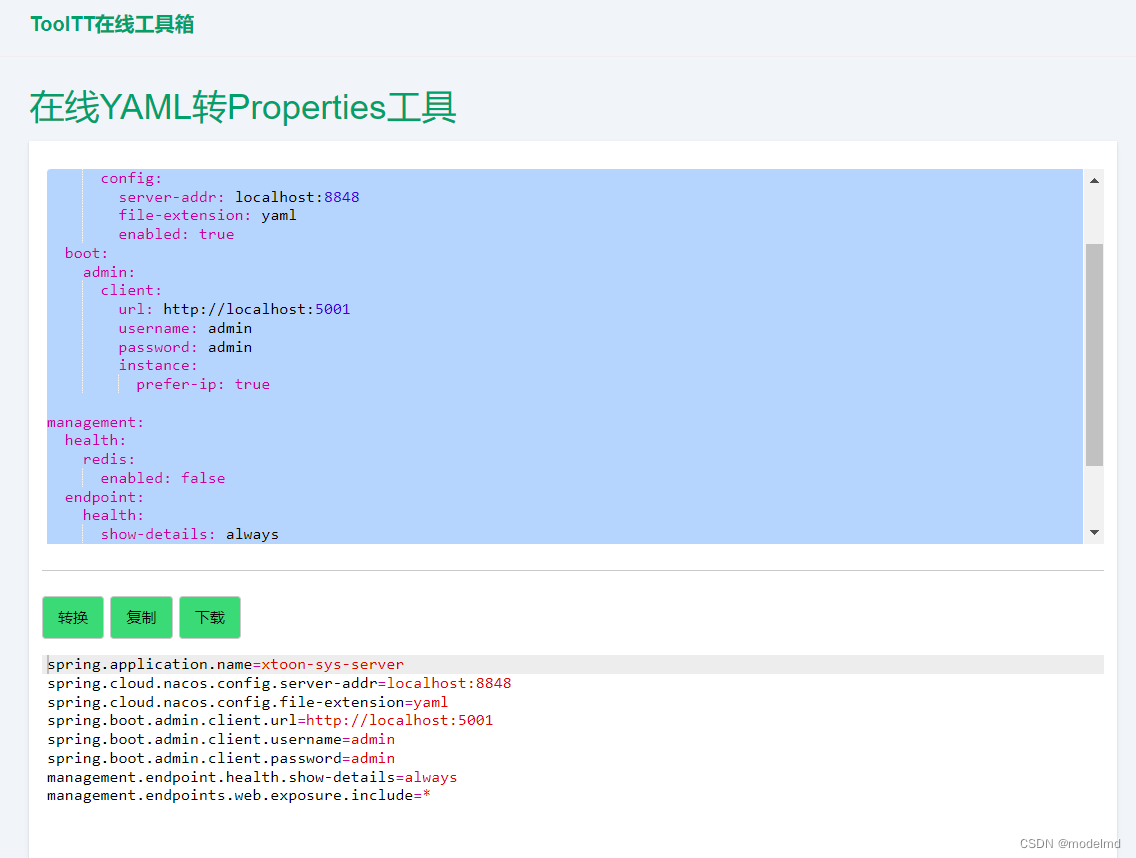
Task: Click the 'boot:' key line
Action: tap(86, 253)
